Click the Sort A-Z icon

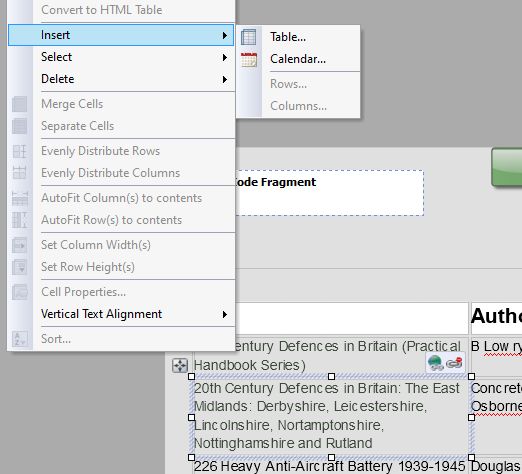[20, 339]
